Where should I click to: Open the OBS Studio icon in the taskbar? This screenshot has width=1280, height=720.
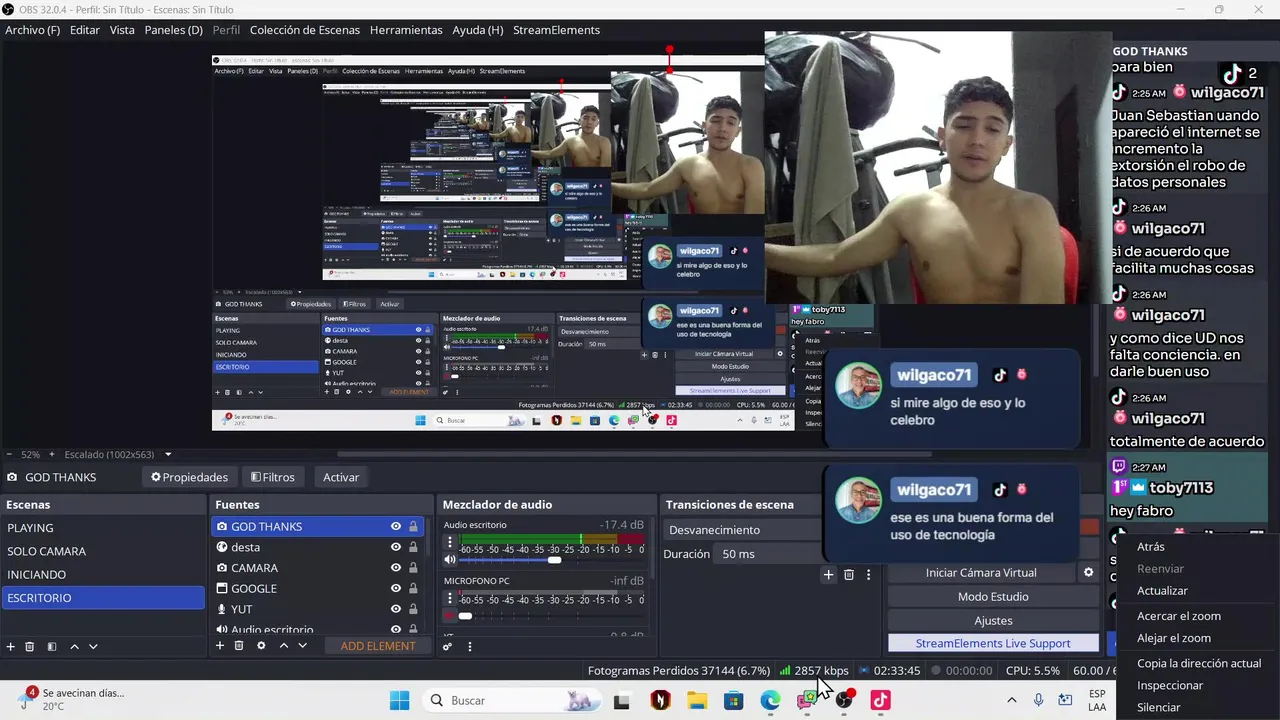pyautogui.click(x=845, y=701)
